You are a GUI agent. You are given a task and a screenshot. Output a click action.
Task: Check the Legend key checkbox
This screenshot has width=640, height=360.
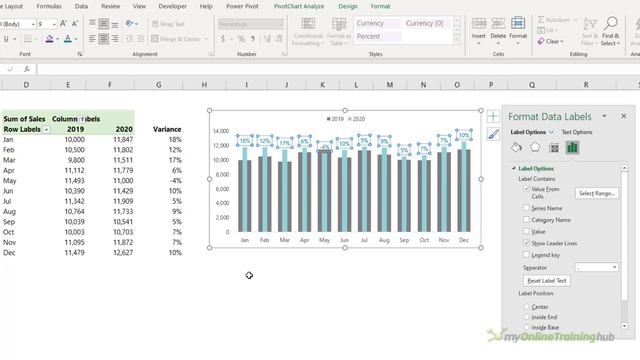[526, 255]
